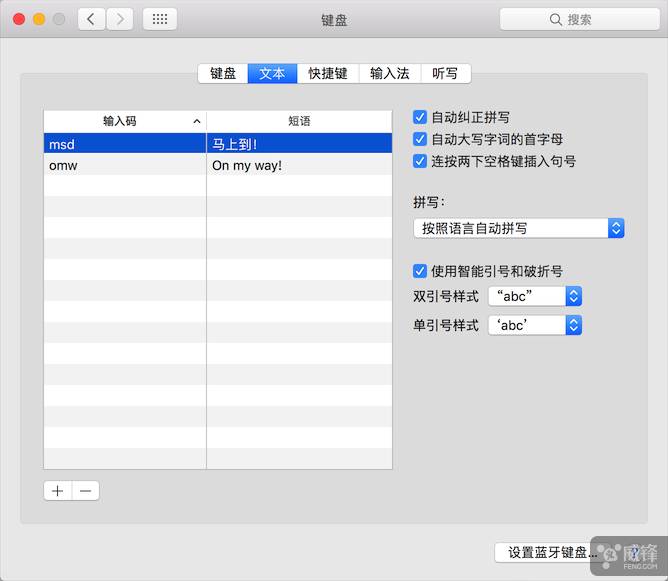The width and height of the screenshot is (668, 581).
Task: Go forward with the right chevron button
Action: pos(120,19)
